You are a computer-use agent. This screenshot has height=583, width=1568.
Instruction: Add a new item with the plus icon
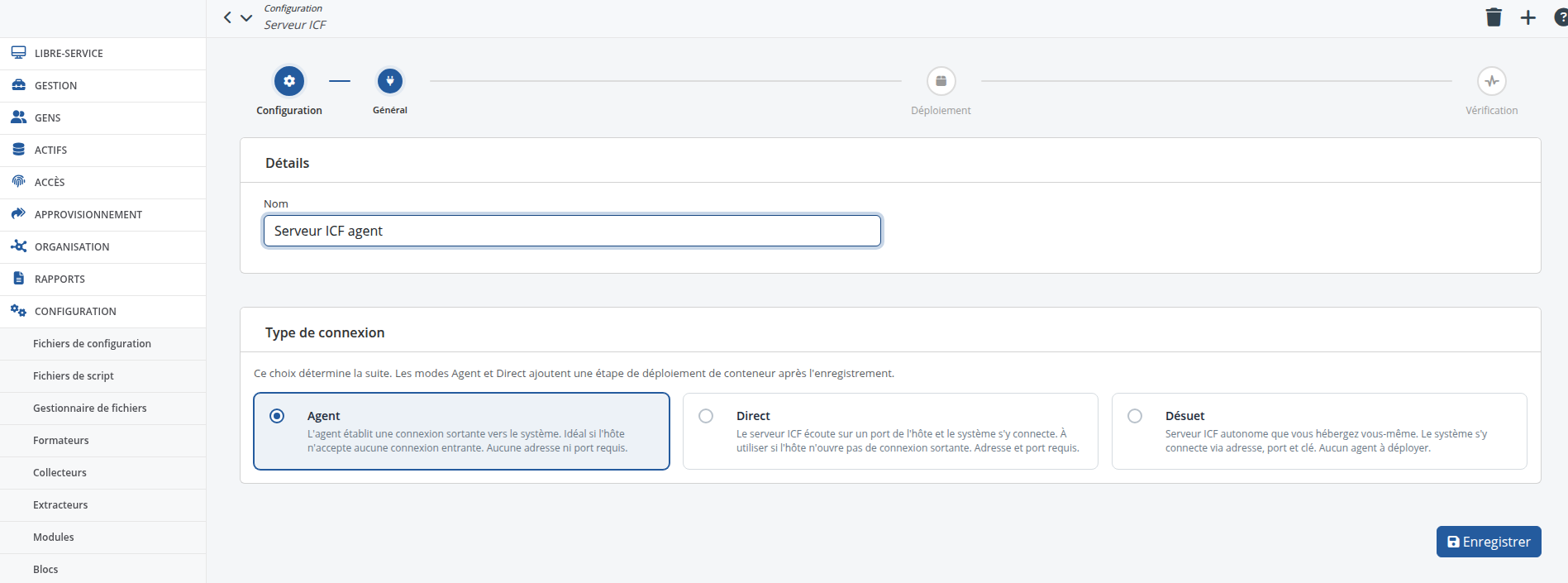tap(1528, 17)
